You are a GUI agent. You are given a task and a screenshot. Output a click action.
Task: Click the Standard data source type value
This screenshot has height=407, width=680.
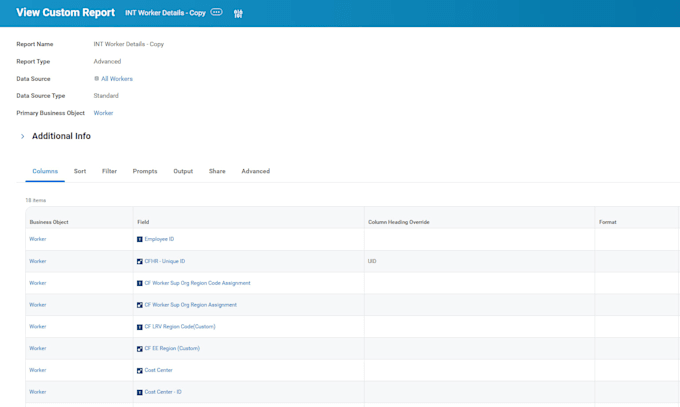tap(106, 95)
